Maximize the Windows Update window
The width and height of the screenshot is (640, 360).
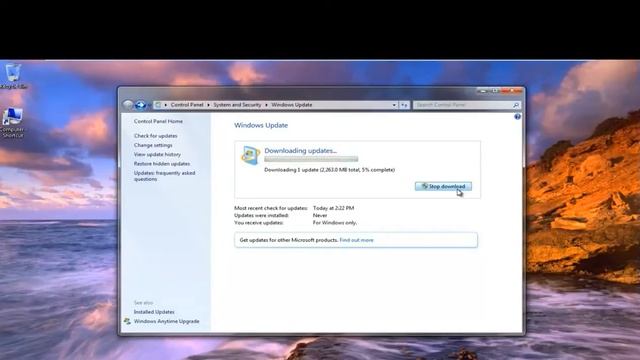coord(495,91)
